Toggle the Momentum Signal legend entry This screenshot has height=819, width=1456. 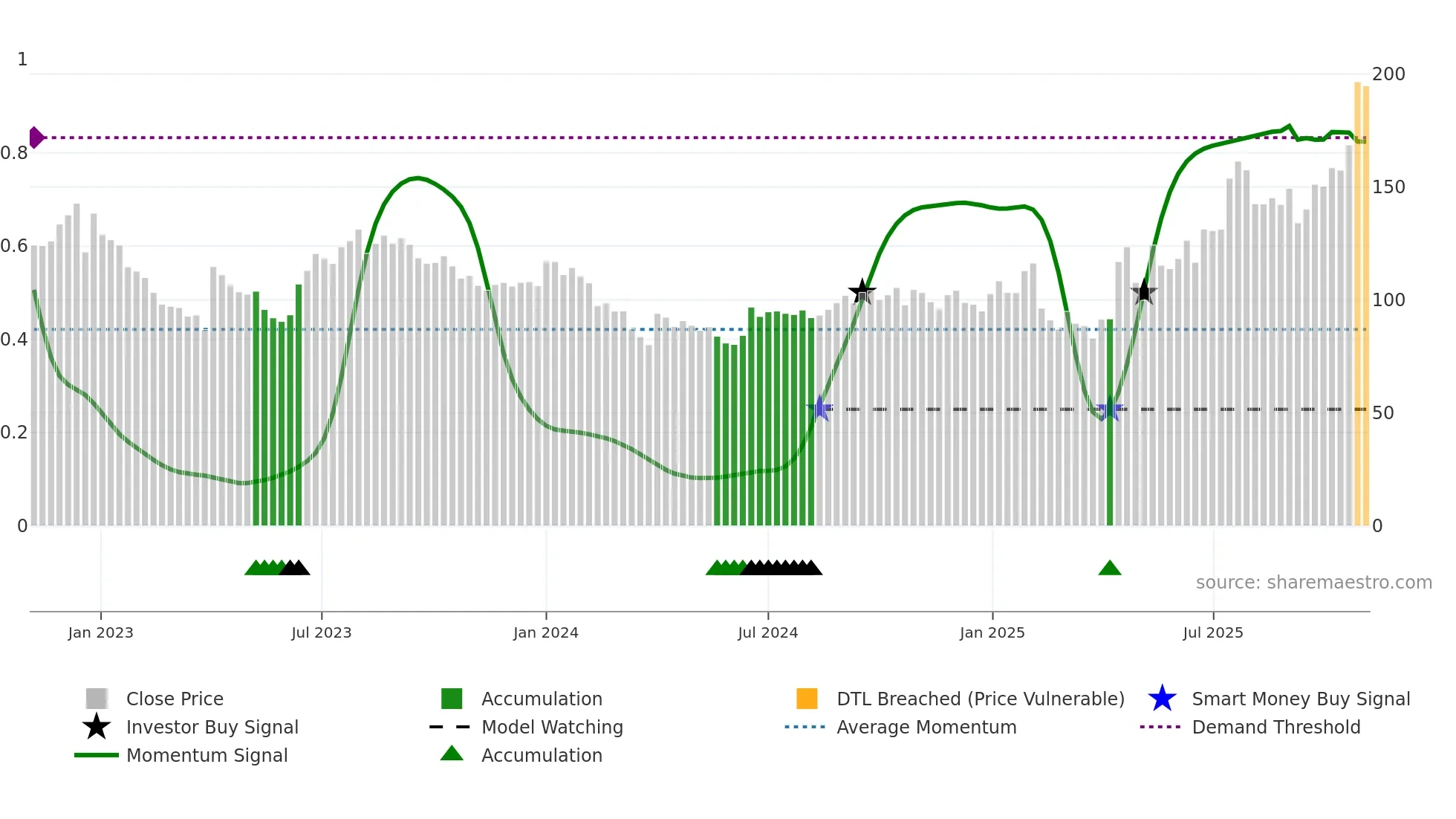(x=207, y=755)
